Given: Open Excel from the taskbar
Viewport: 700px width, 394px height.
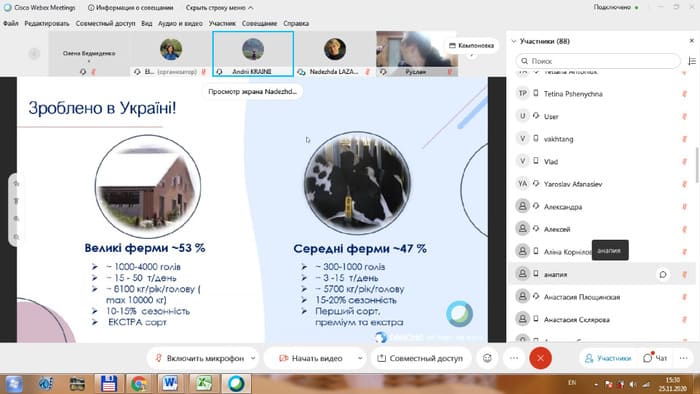Looking at the screenshot, I should click(204, 384).
